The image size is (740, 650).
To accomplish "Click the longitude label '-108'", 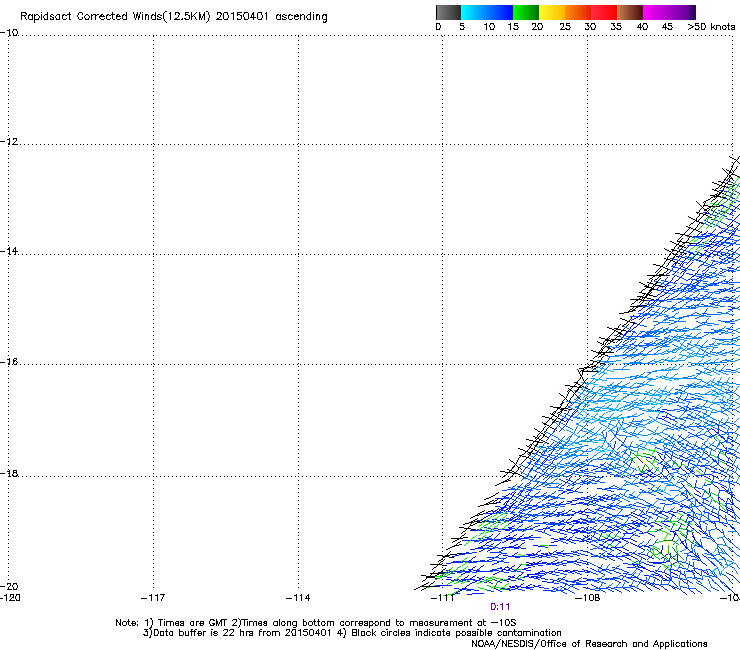I will (588, 598).
